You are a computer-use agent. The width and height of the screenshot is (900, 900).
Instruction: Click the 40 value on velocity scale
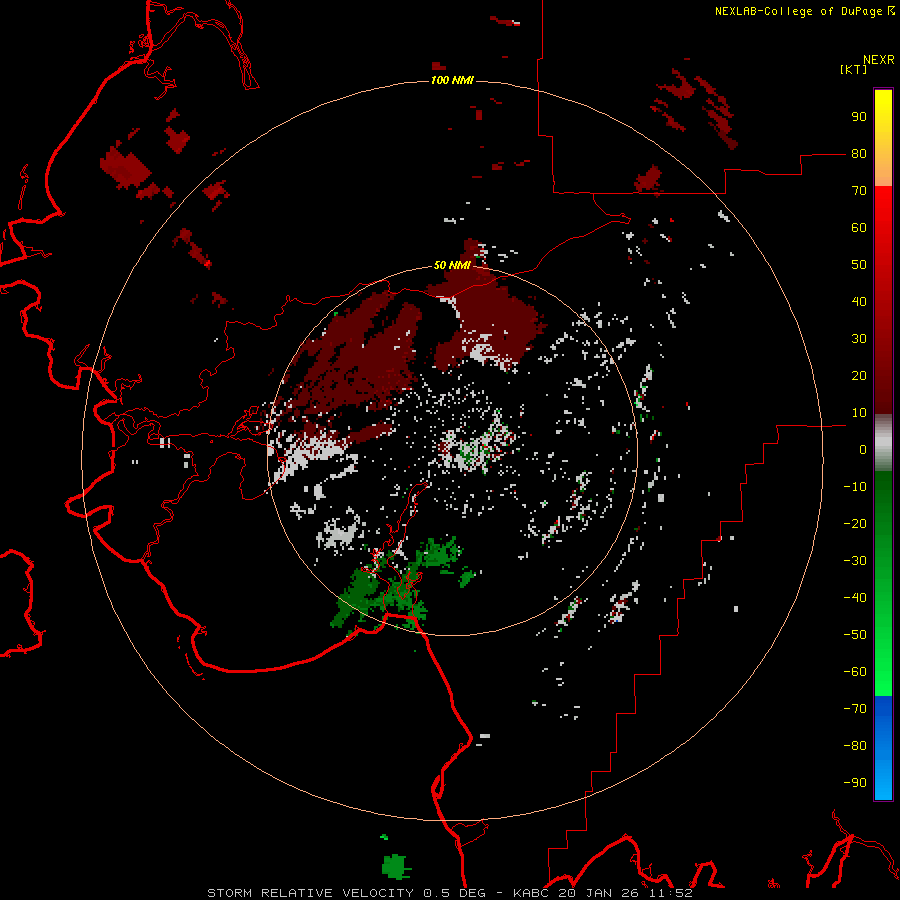[859, 302]
